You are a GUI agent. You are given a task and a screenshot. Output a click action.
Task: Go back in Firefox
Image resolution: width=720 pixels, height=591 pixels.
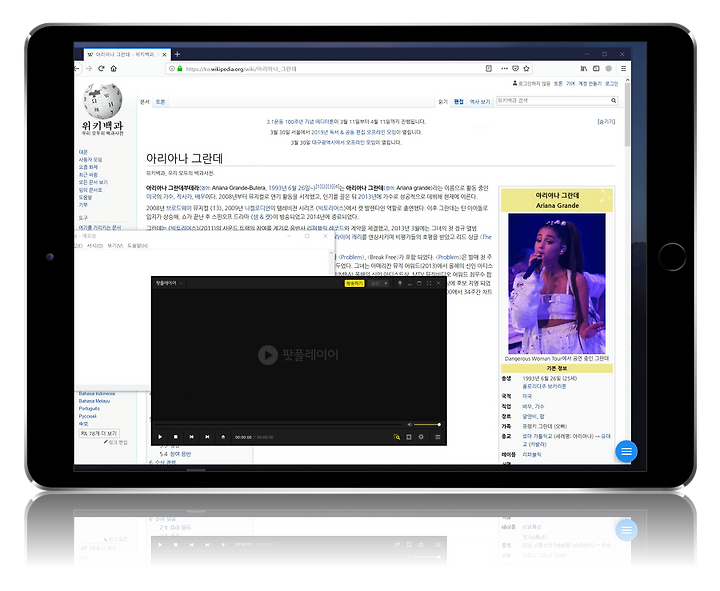(x=77, y=68)
